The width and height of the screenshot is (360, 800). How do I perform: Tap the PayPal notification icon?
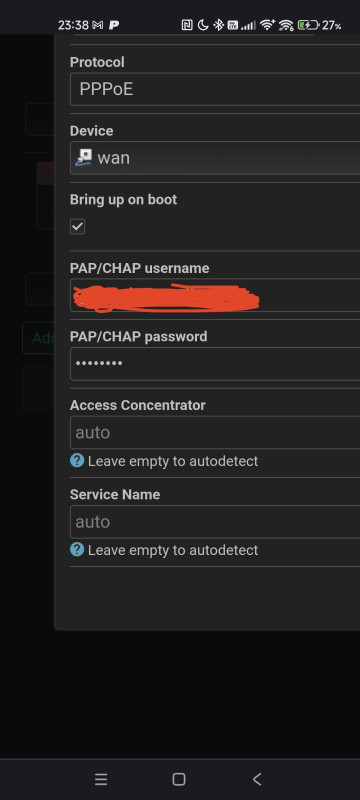[x=114, y=25]
